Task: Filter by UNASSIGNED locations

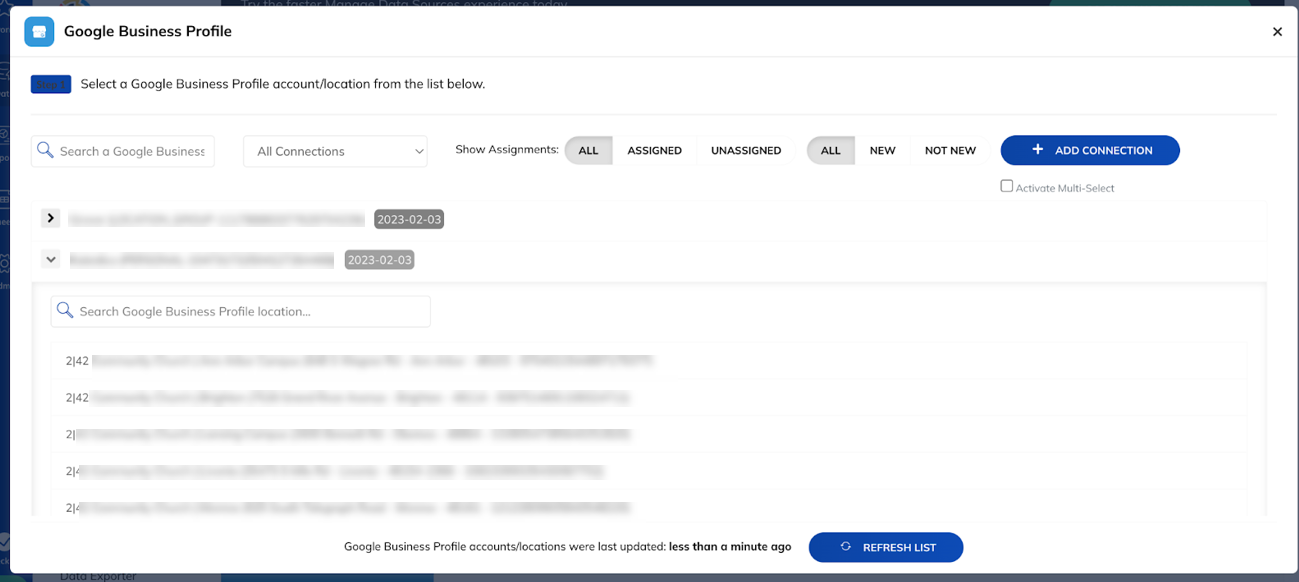Action: tap(746, 151)
